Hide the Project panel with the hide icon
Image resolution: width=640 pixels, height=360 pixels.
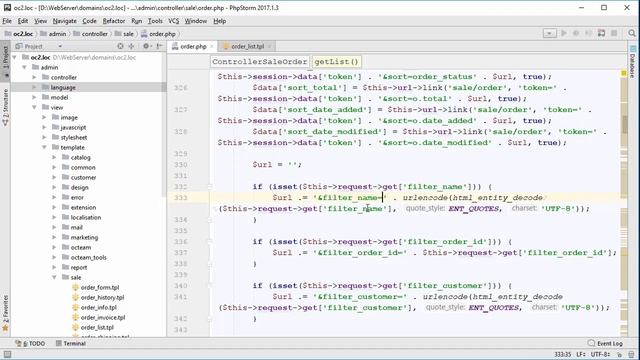tap(159, 46)
